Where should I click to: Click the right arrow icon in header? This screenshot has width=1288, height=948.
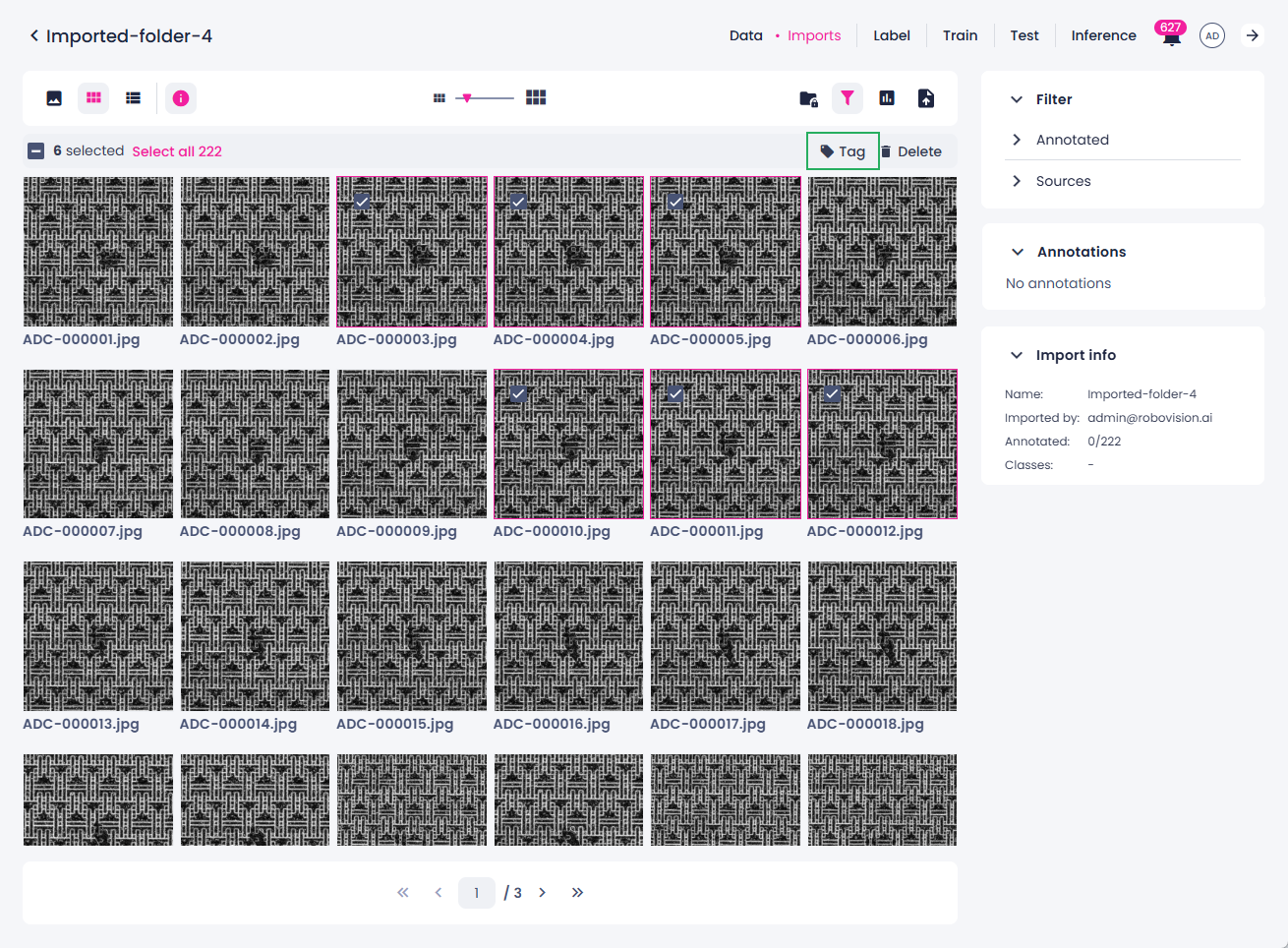click(x=1253, y=35)
